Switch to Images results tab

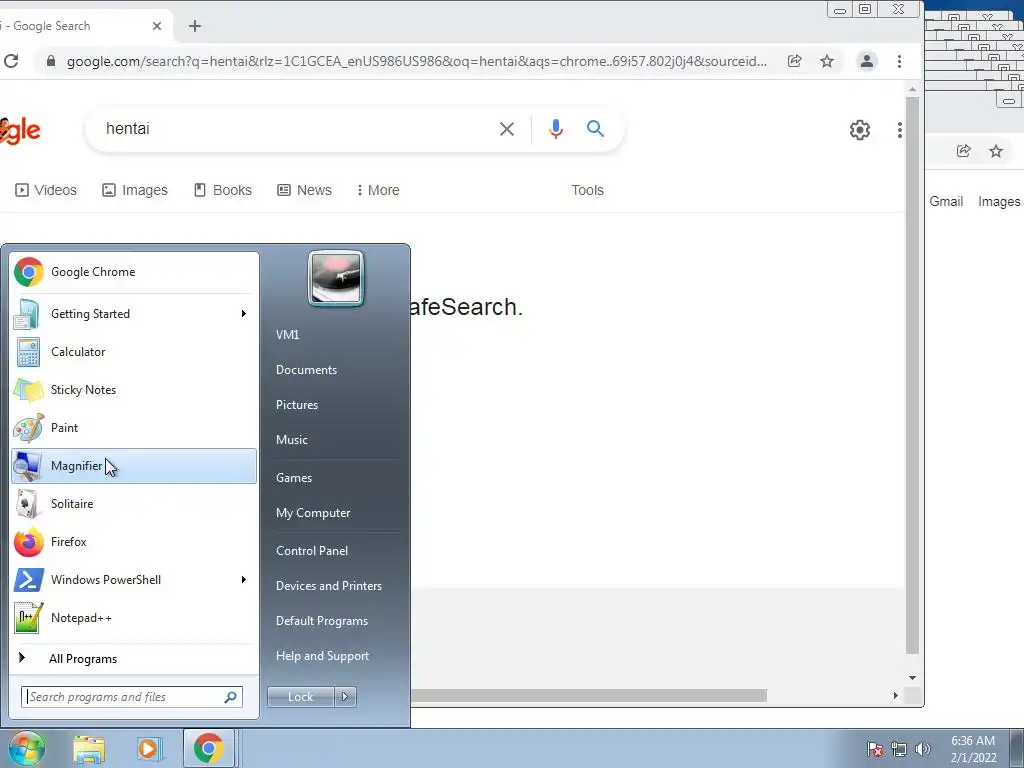click(x=135, y=190)
